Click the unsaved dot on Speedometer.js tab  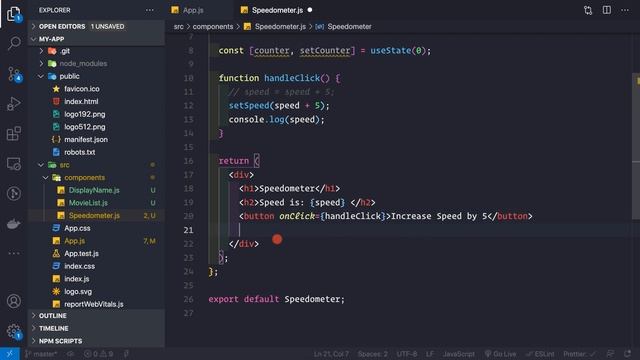[310, 10]
